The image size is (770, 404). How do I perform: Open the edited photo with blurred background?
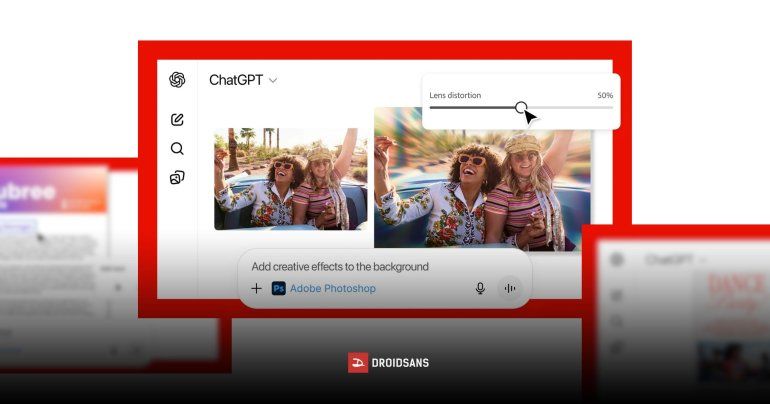(482, 178)
